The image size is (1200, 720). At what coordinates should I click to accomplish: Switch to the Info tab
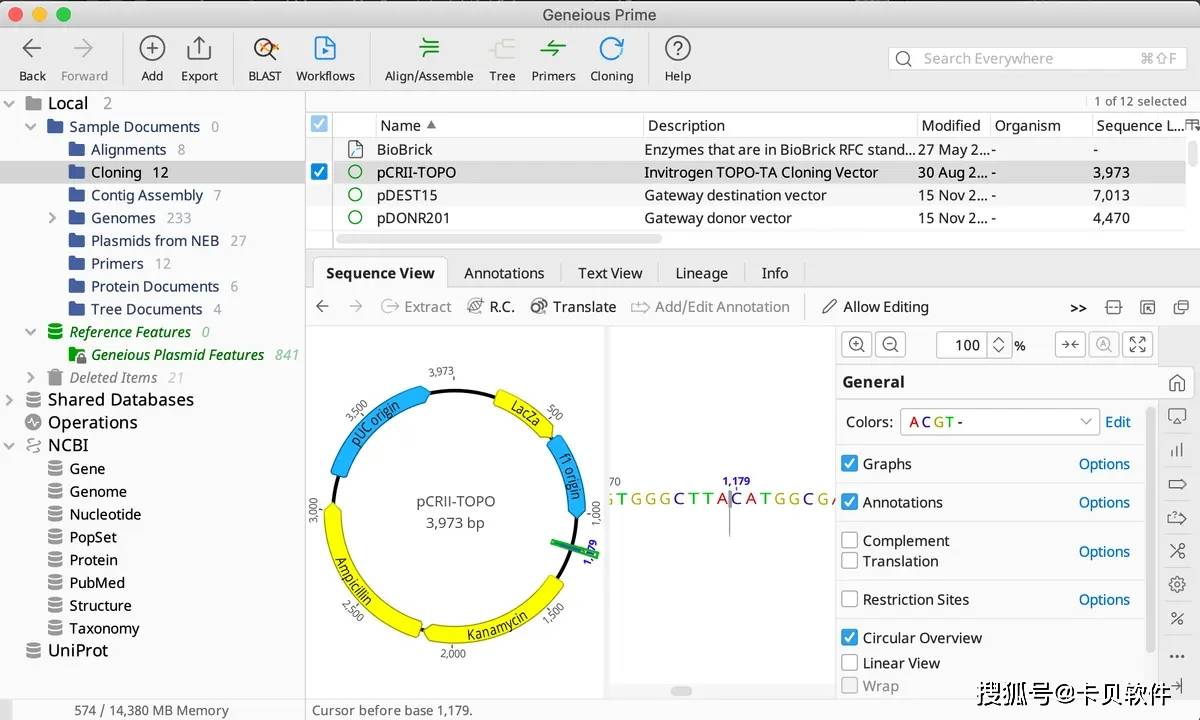[774, 273]
